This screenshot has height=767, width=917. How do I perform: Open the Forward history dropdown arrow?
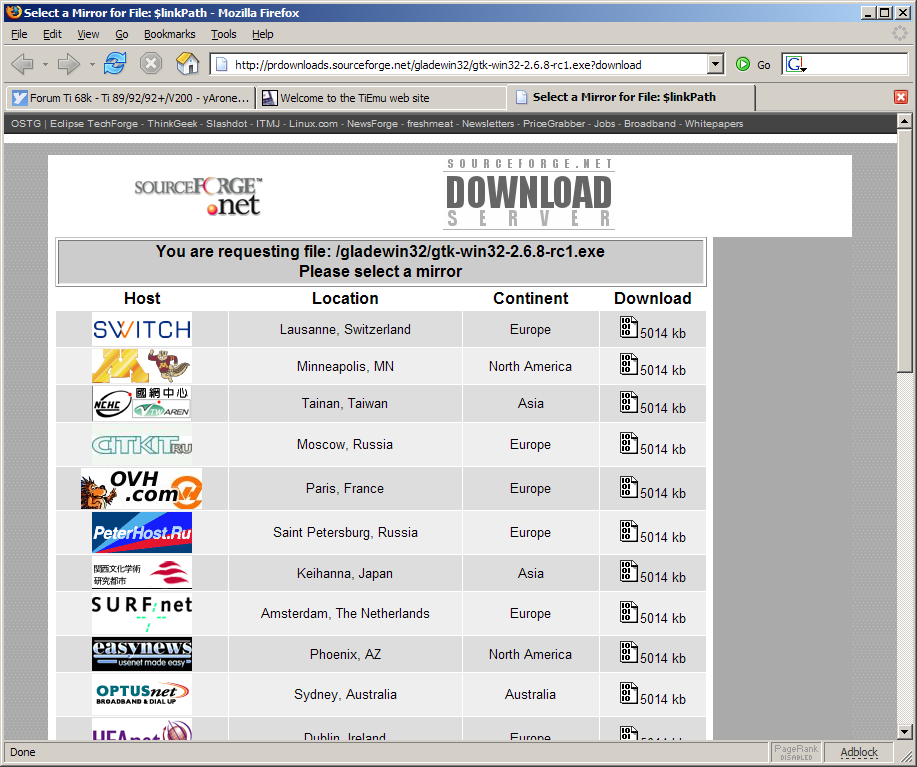[x=92, y=64]
